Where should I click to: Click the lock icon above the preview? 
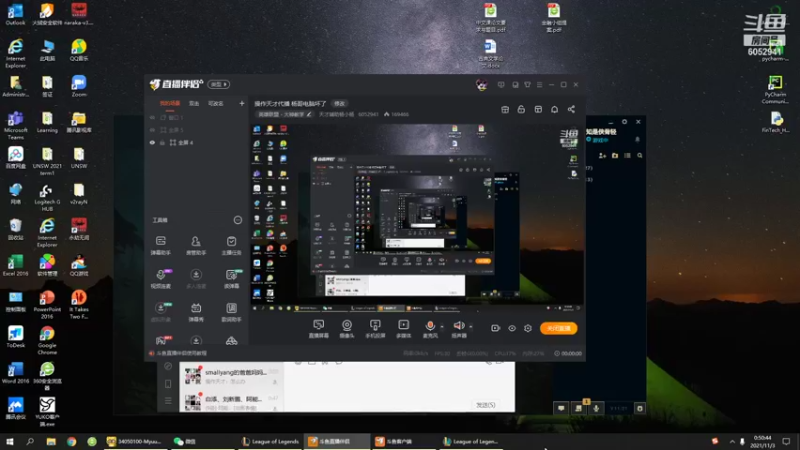point(521,109)
